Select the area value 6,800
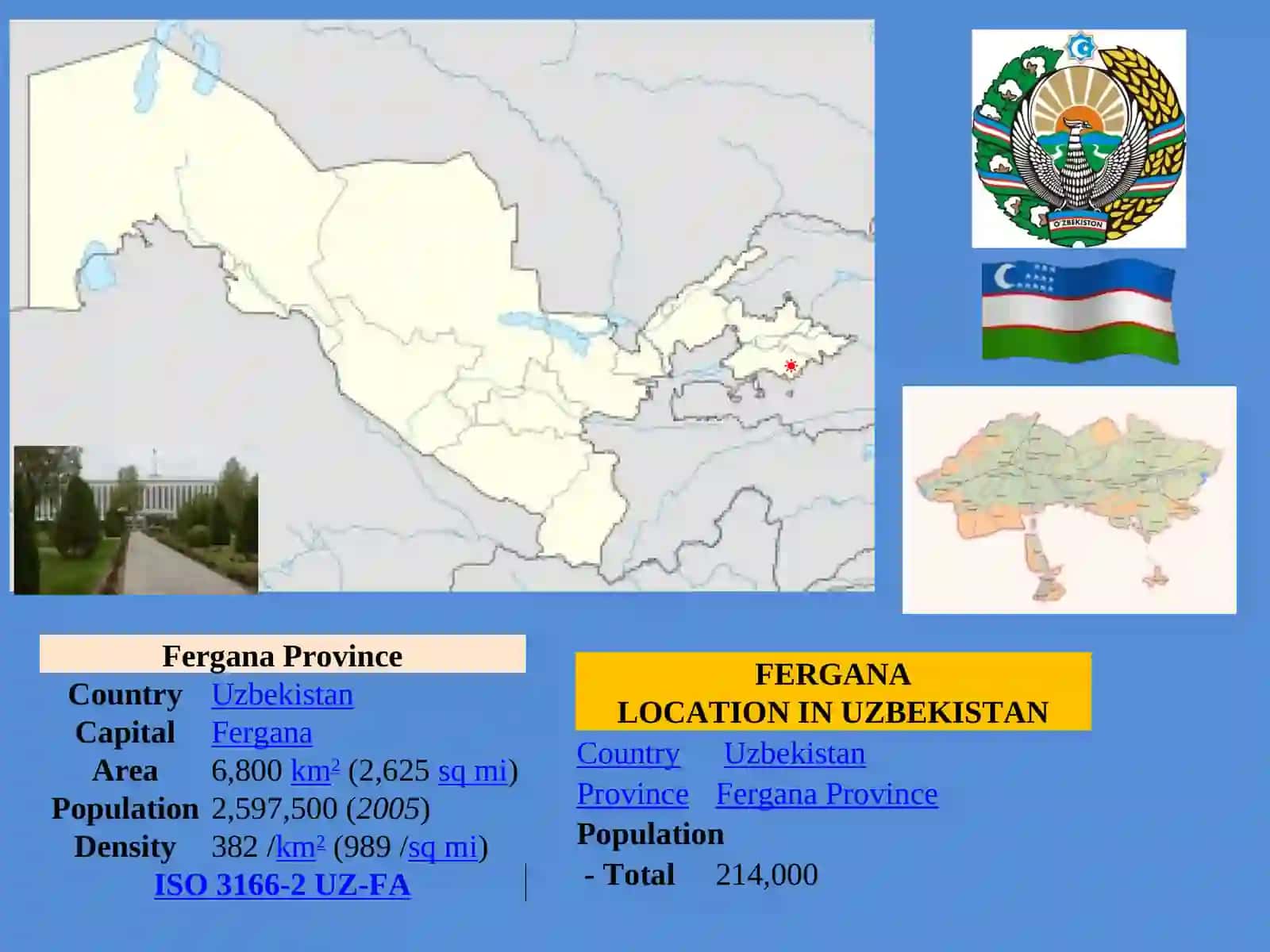The image size is (1270, 952). [246, 771]
